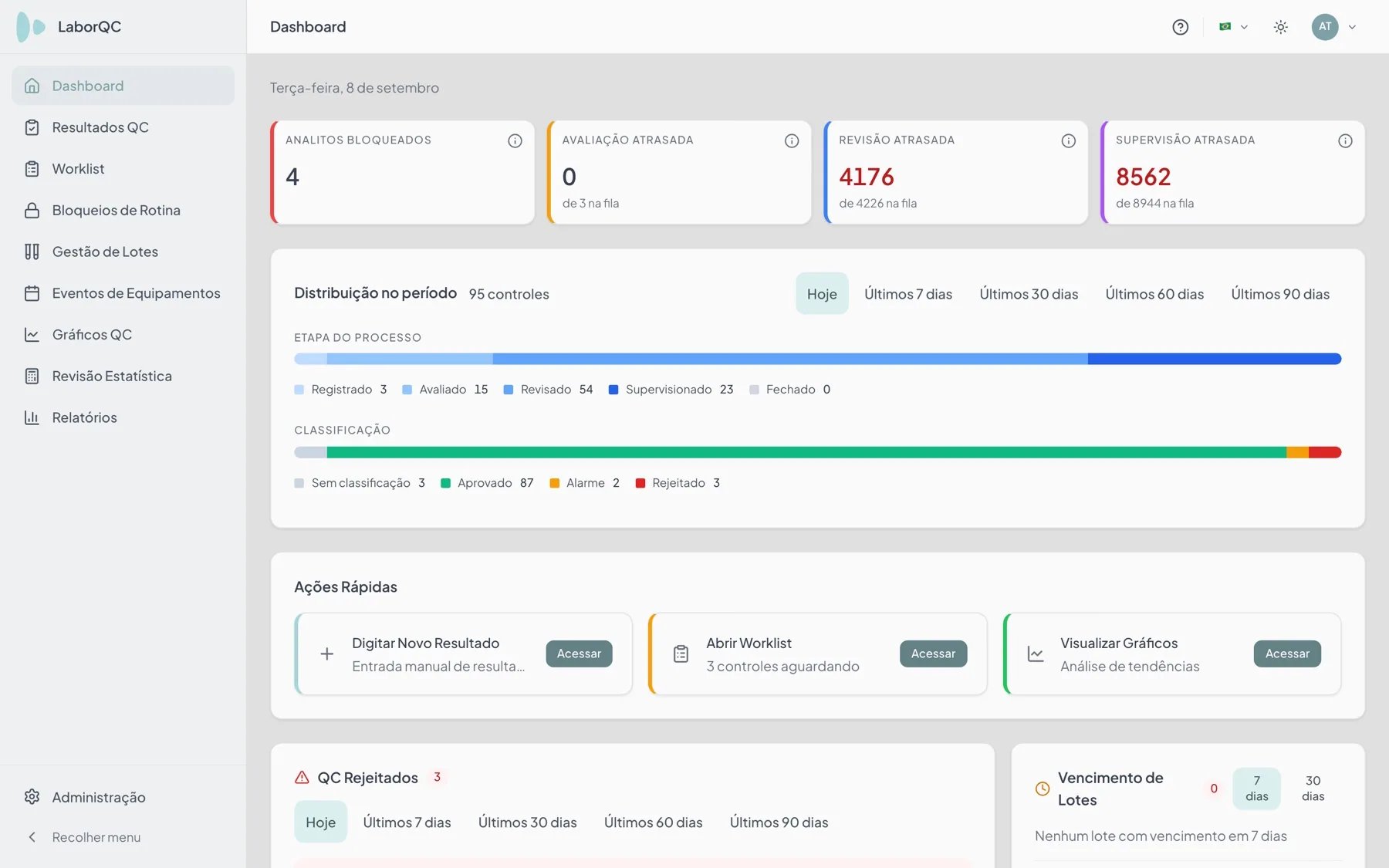Click the chart icon on Visualizar Gráficos card

tap(1036, 654)
